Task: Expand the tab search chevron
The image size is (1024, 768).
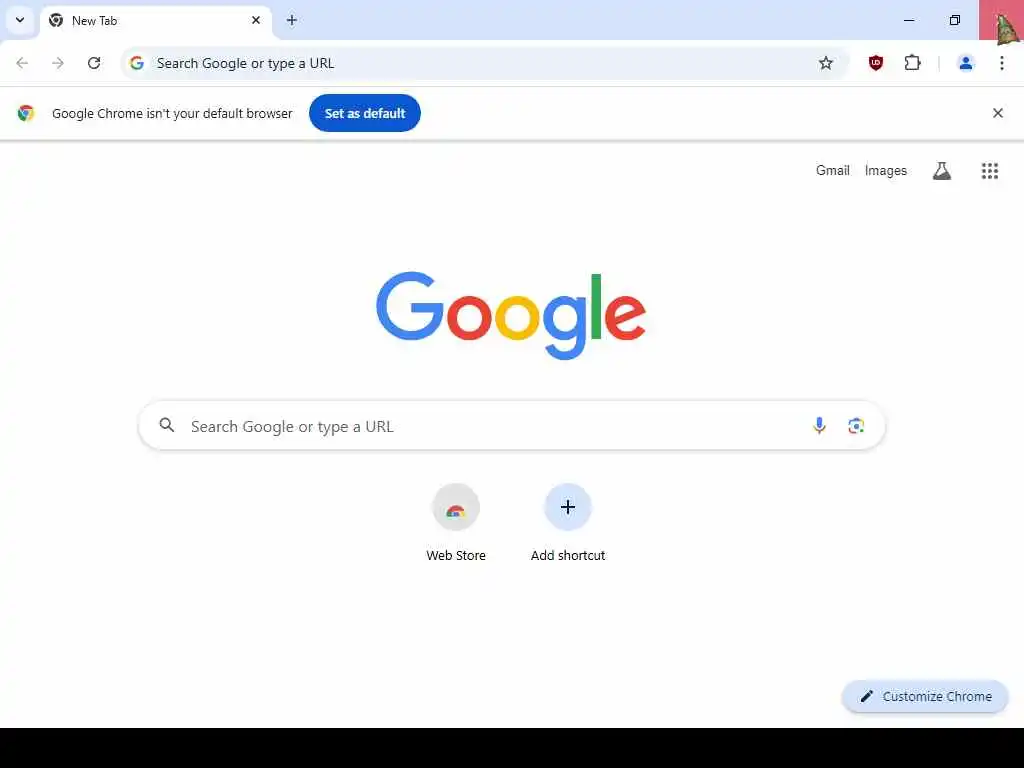Action: coord(20,20)
